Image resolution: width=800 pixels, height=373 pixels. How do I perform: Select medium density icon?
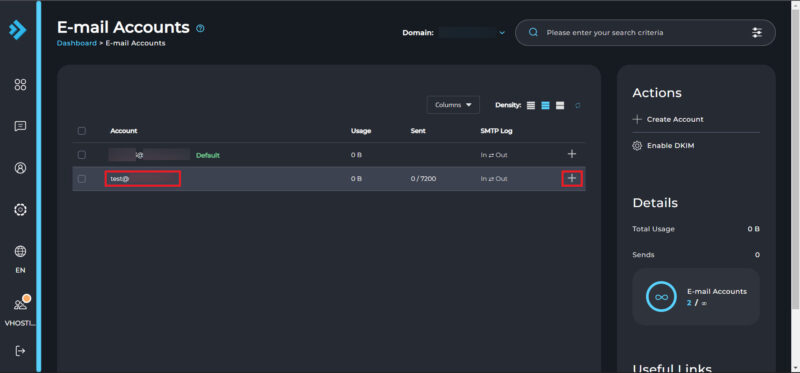(x=545, y=105)
